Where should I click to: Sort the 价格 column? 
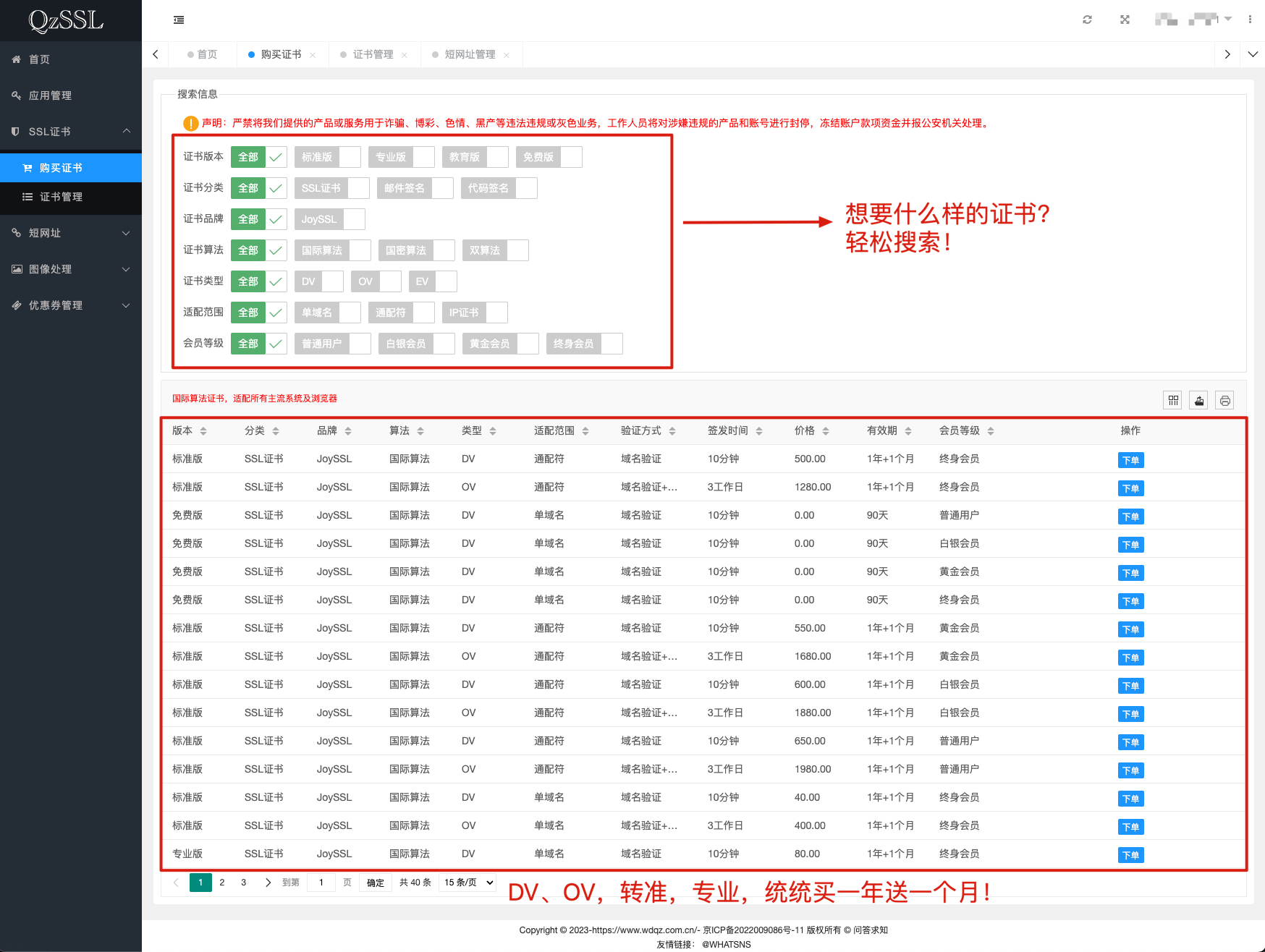[825, 431]
